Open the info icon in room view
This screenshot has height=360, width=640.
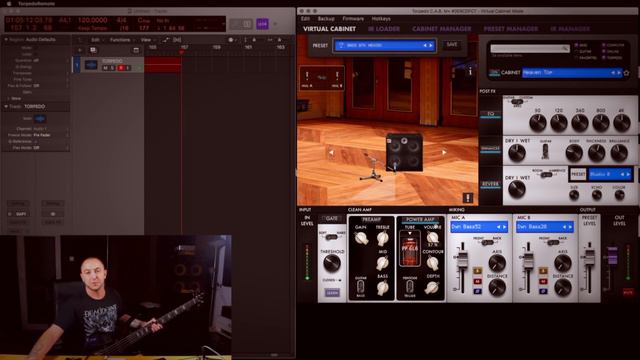(470, 71)
